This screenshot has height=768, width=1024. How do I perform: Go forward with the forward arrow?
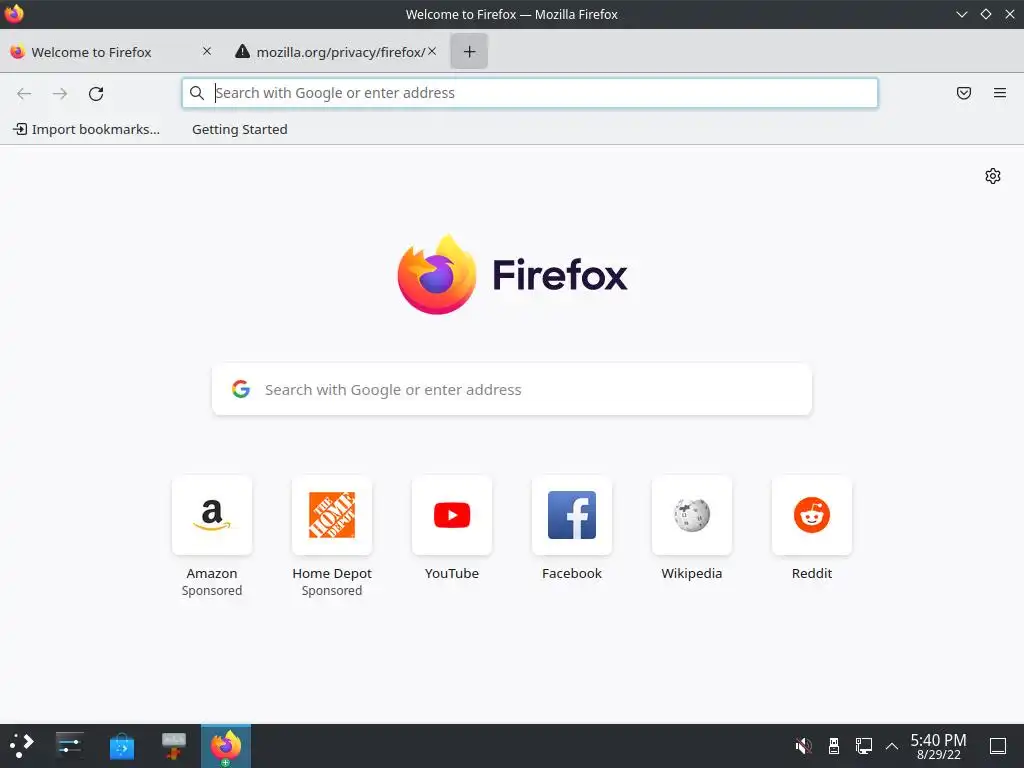pyautogui.click(x=60, y=93)
